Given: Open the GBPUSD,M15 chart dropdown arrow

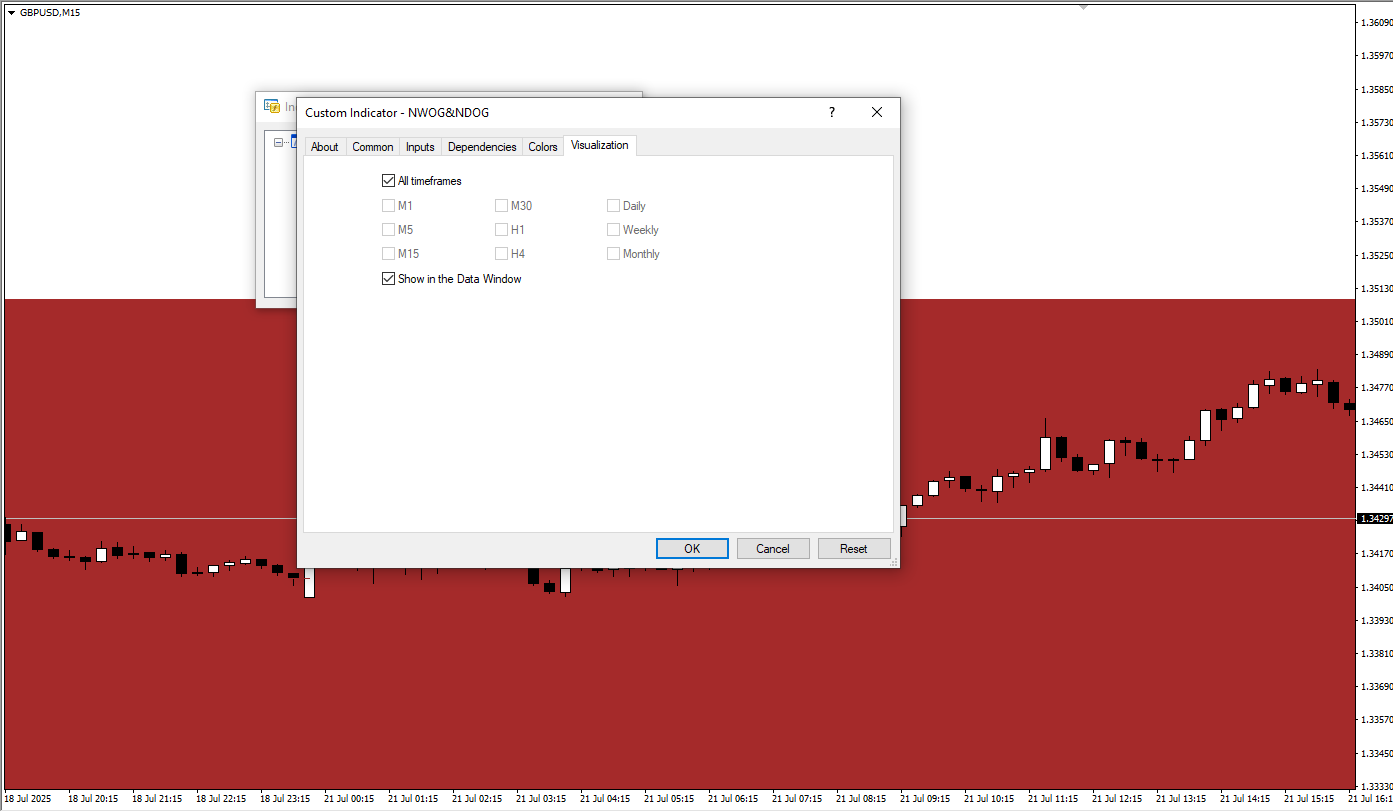Looking at the screenshot, I should tap(11, 12).
